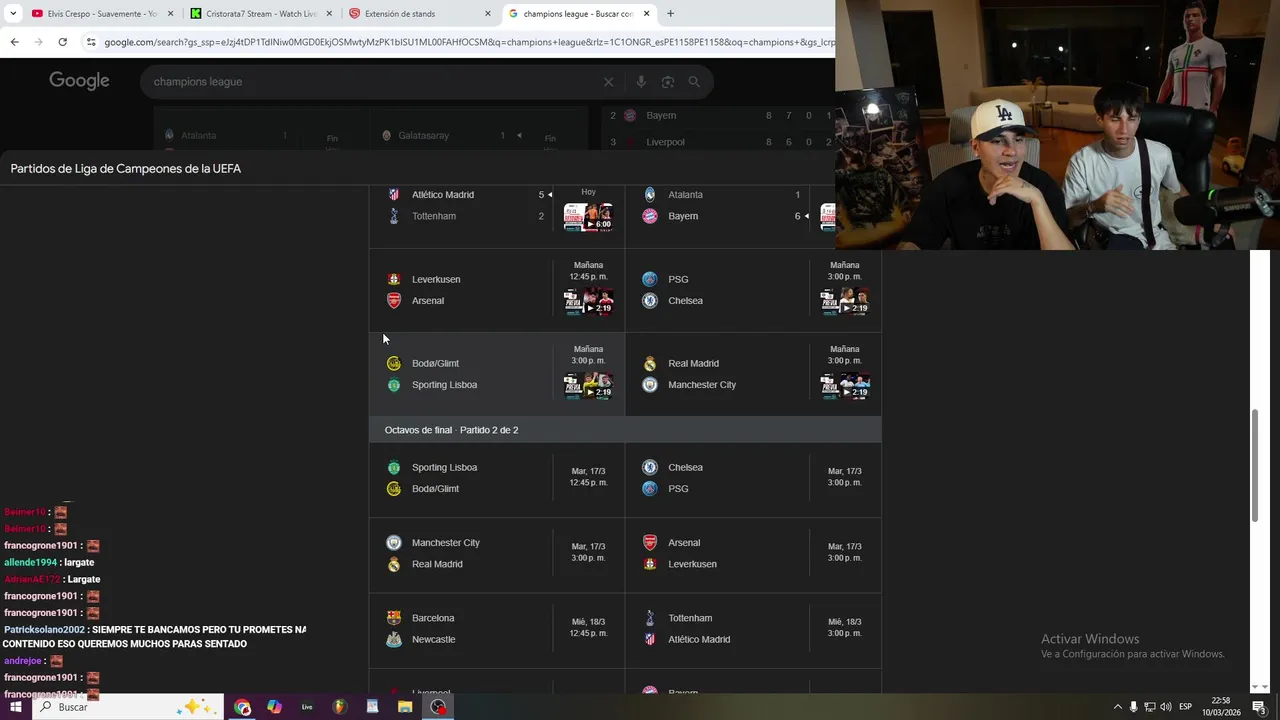Open Chelsea vs PSG second leg match
The image size is (1280, 720).
click(753, 478)
